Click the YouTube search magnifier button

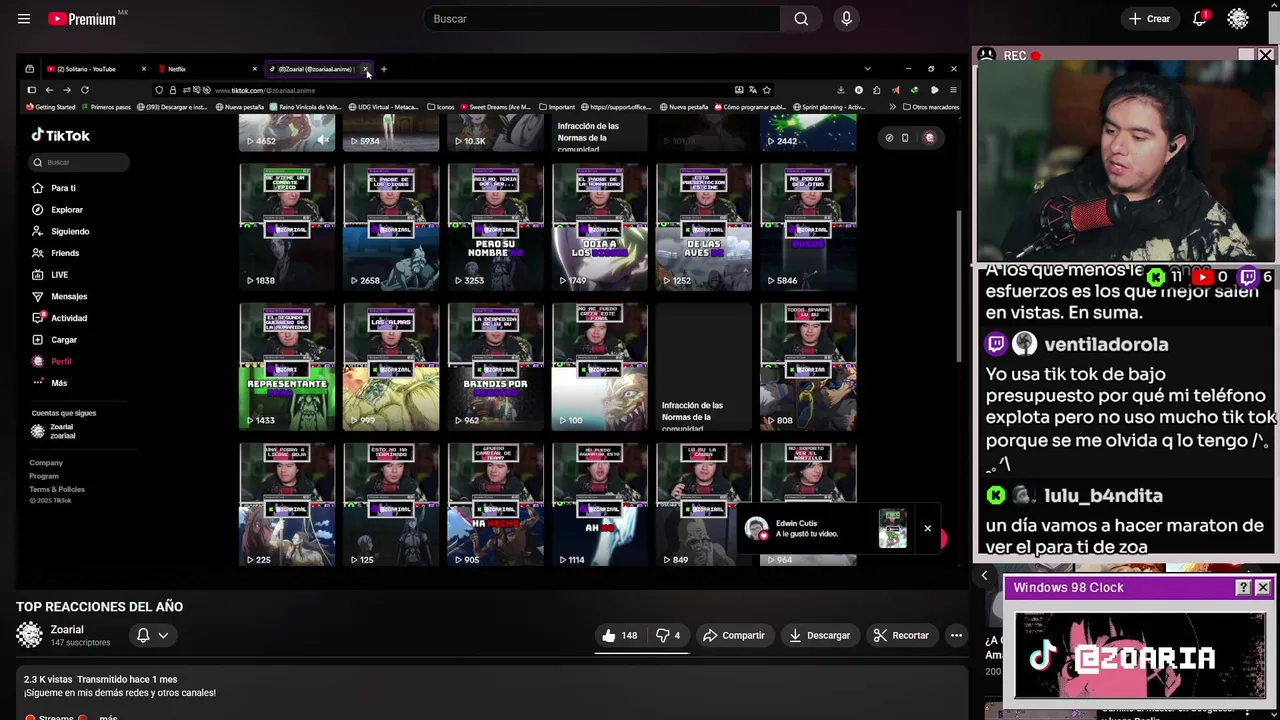tap(801, 19)
